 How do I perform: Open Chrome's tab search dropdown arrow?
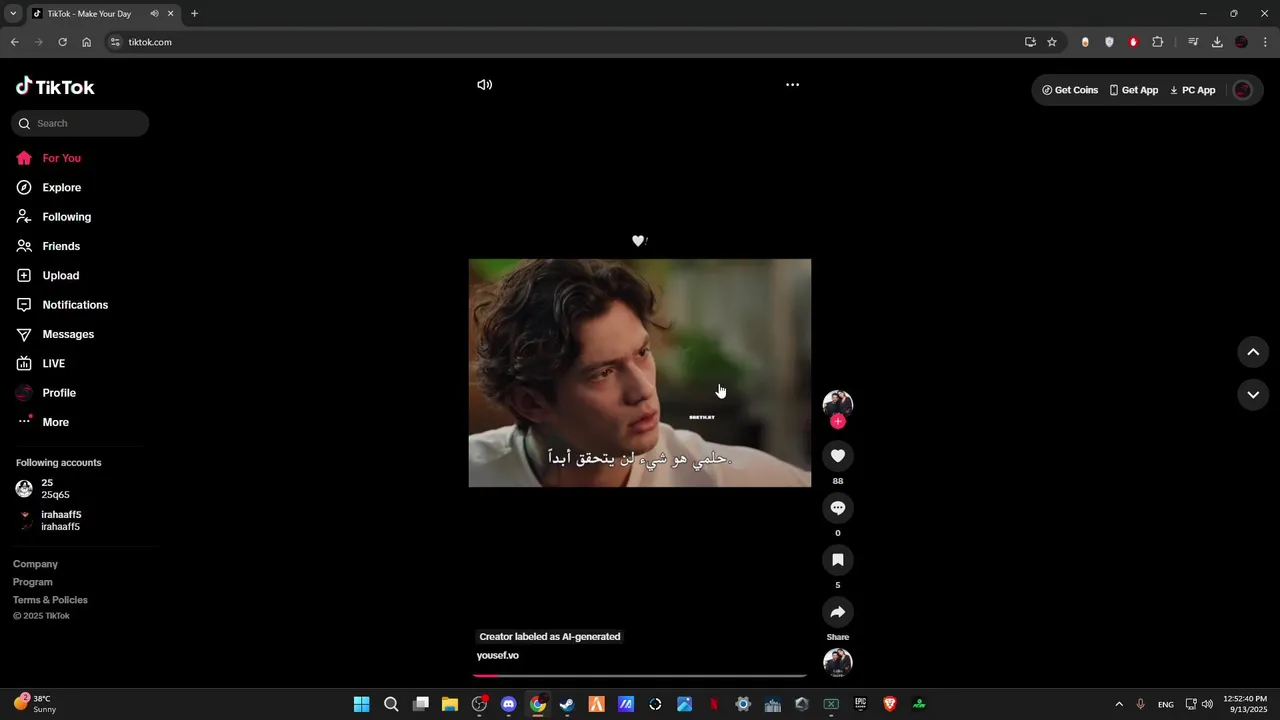click(x=13, y=14)
